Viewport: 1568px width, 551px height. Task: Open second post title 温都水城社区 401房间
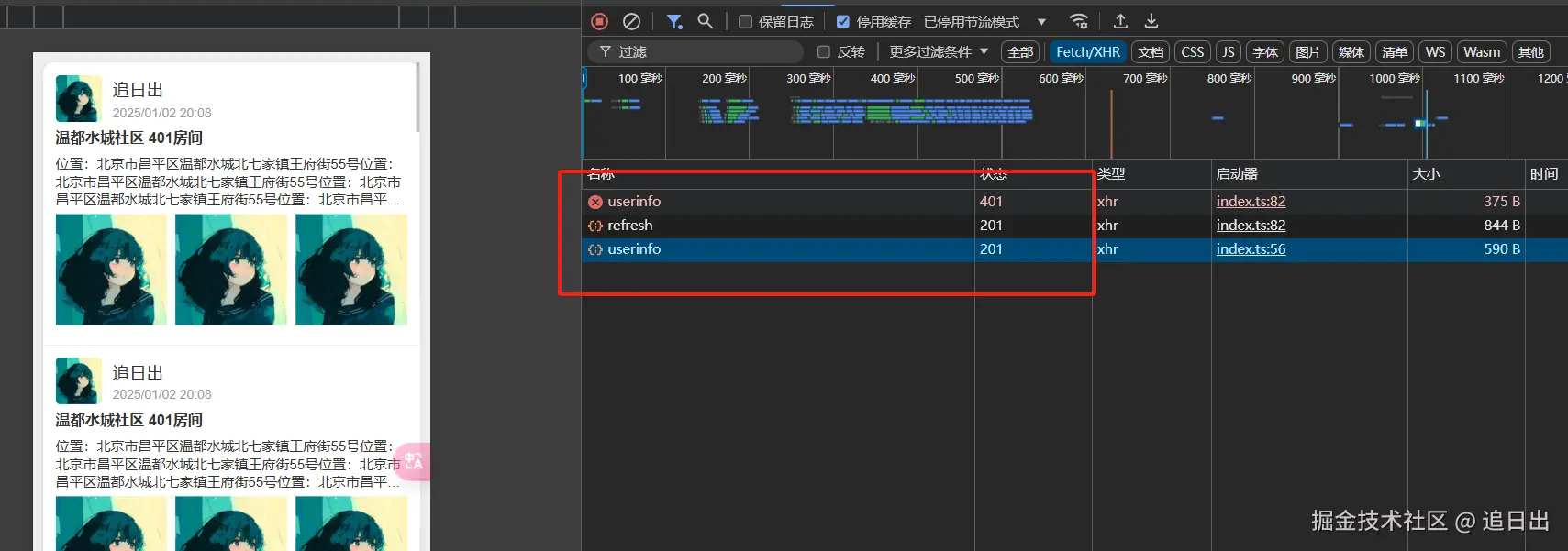[x=129, y=420]
